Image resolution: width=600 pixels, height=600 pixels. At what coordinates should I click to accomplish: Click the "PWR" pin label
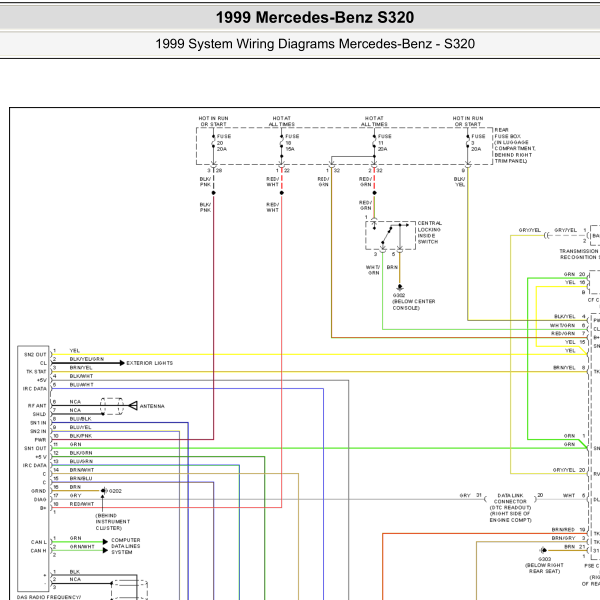pyautogui.click(x=40, y=440)
